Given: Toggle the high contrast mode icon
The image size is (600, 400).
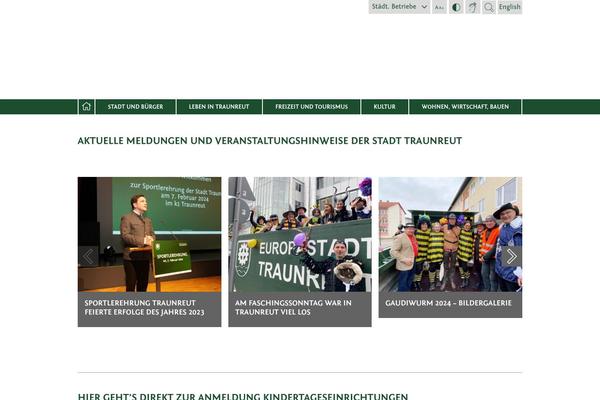Looking at the screenshot, I should (456, 7).
